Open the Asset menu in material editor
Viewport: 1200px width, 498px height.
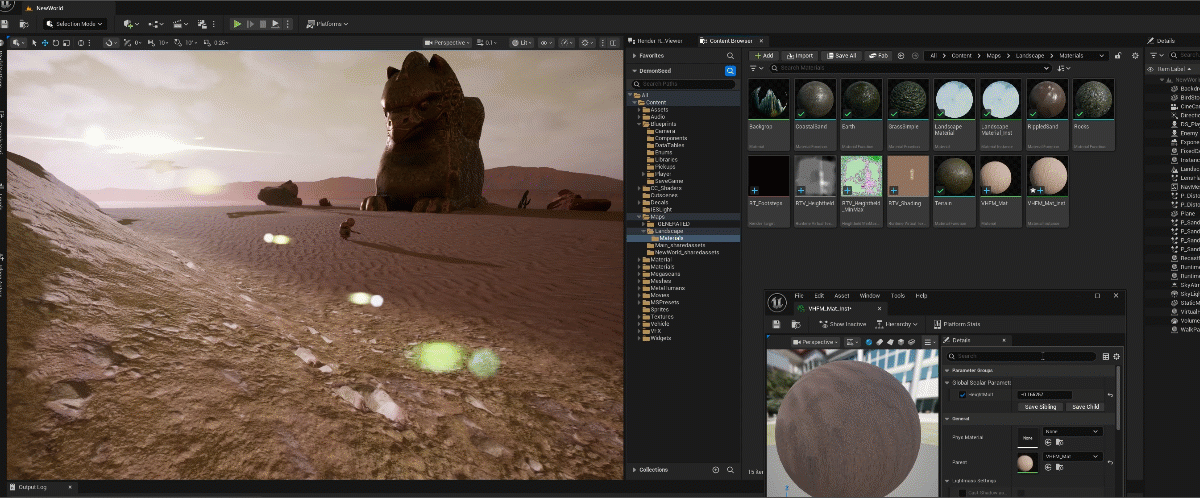(x=844, y=296)
